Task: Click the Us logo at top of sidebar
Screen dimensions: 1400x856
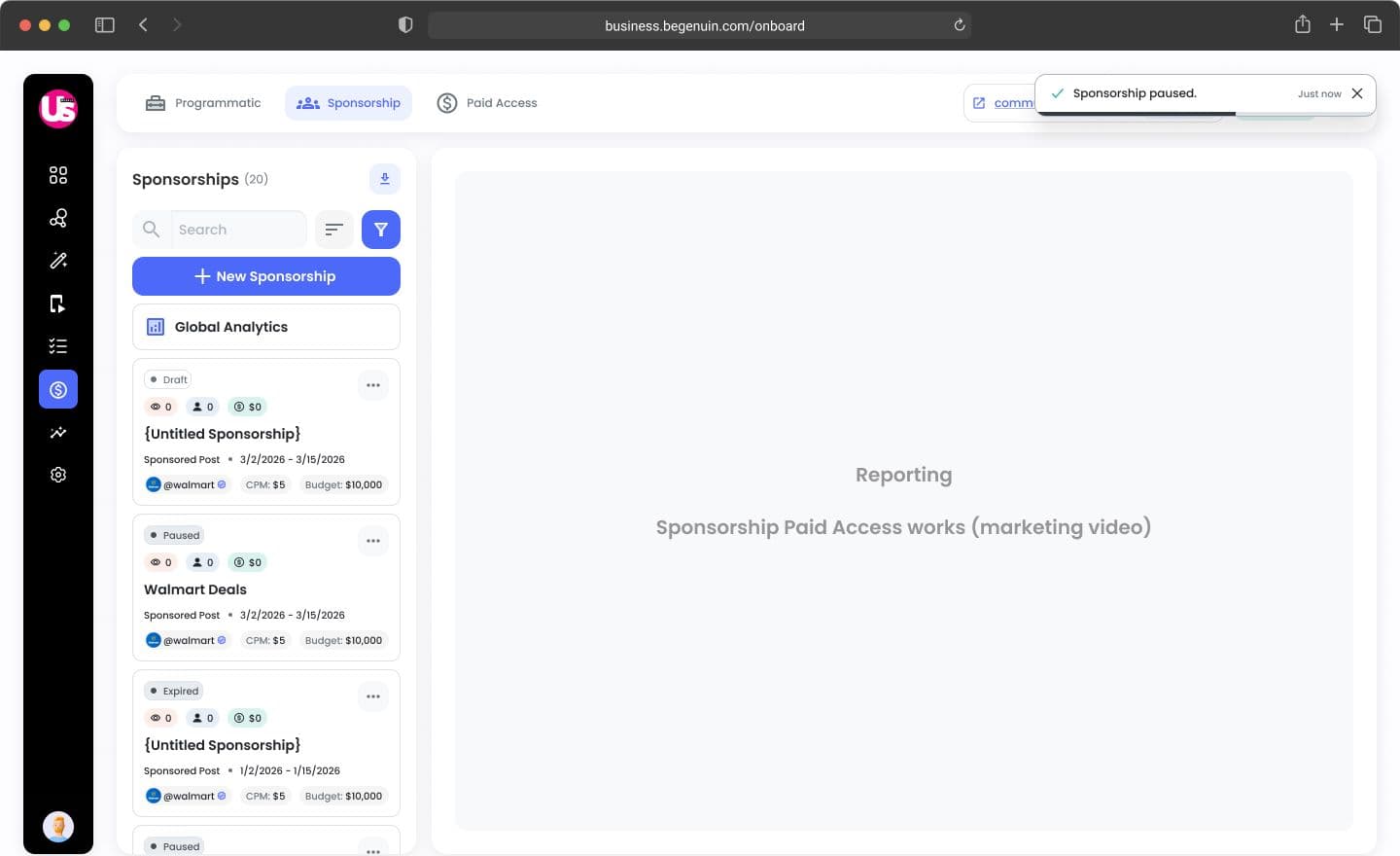Action: click(x=58, y=108)
